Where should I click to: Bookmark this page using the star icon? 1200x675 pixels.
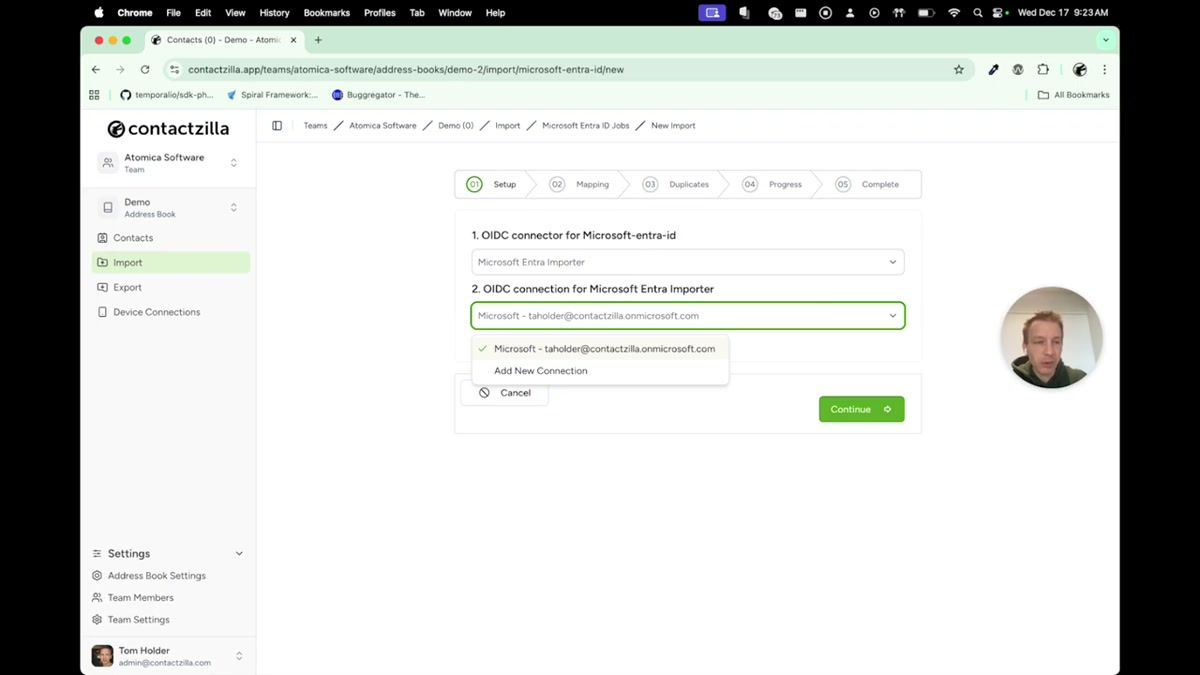click(x=958, y=69)
